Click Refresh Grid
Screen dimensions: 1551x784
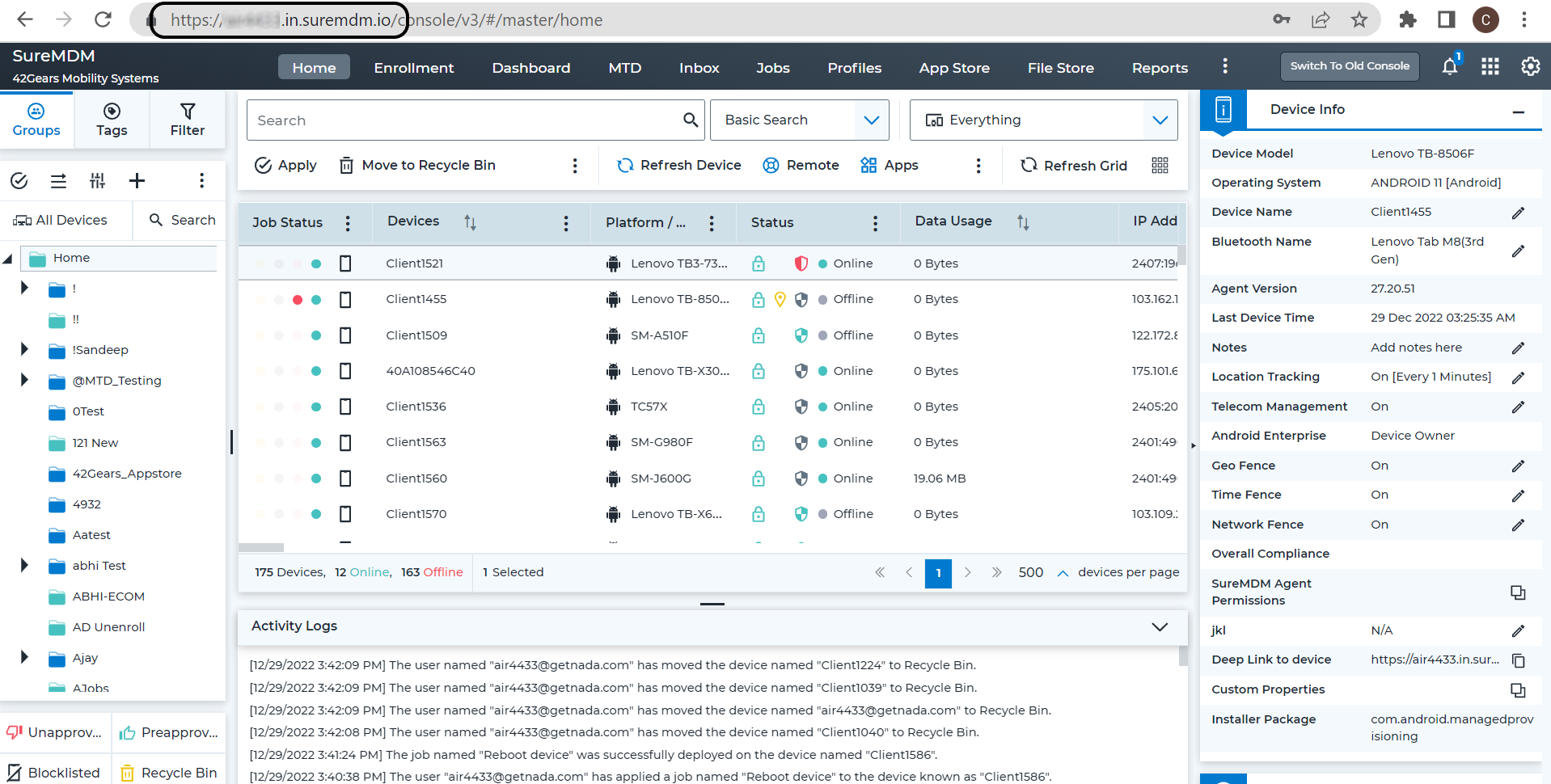click(x=1074, y=165)
